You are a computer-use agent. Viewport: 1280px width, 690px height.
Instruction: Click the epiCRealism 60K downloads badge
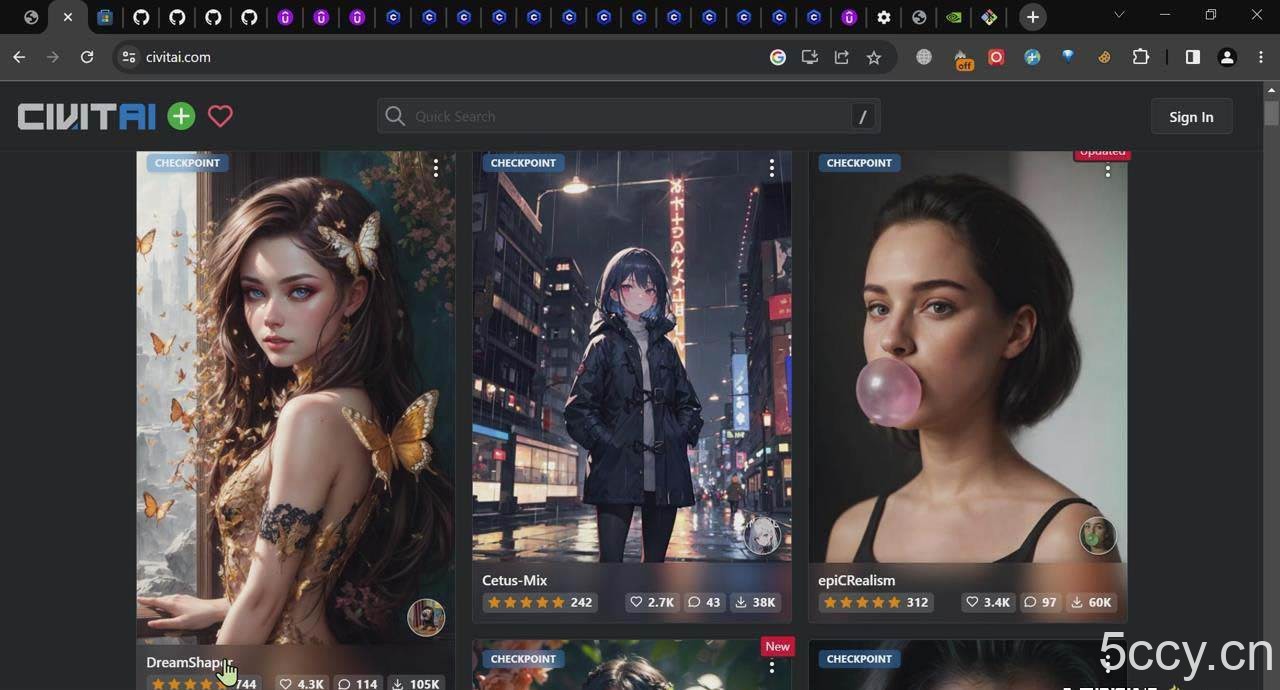(x=1091, y=602)
